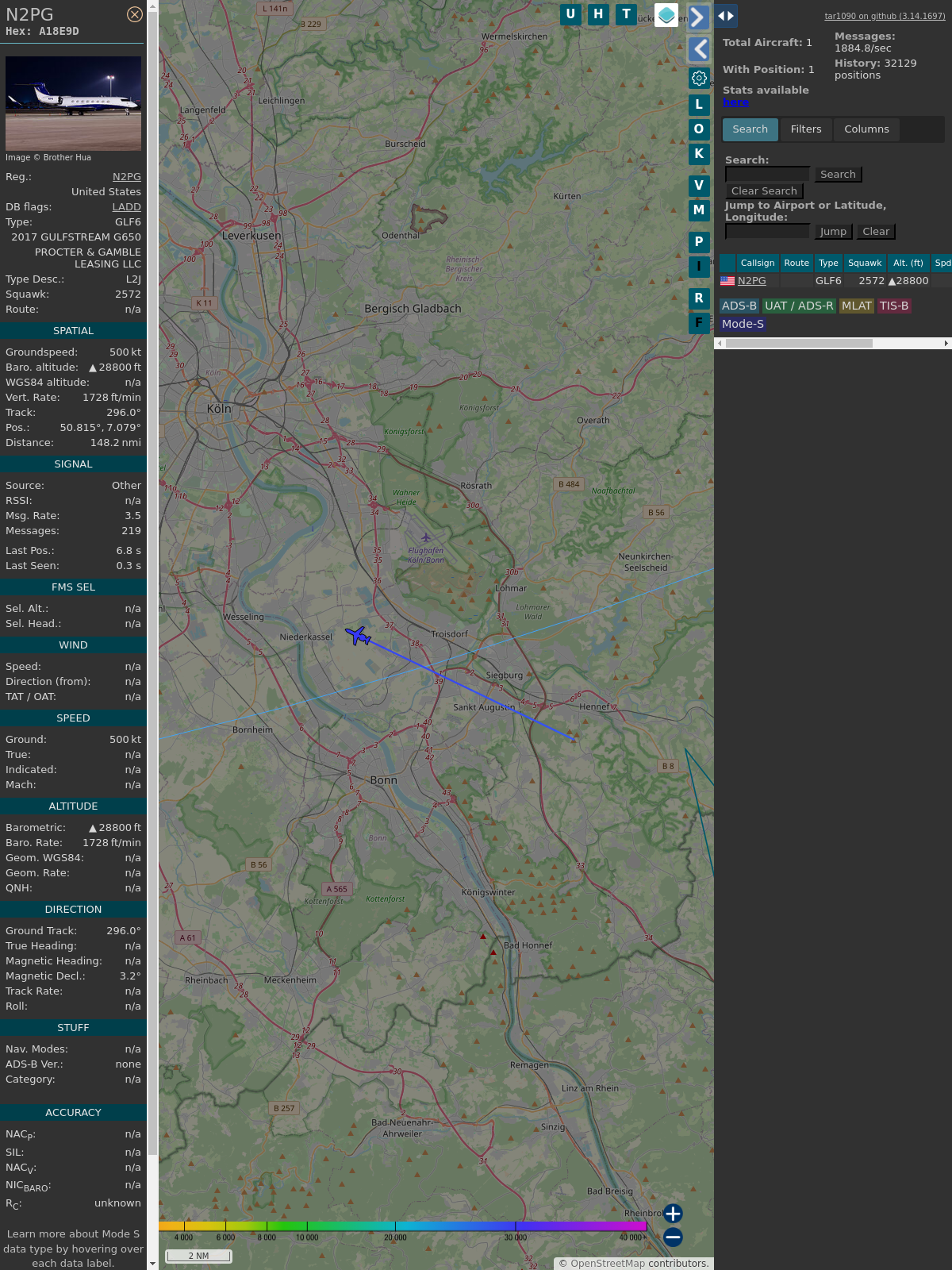Click the left chevron sidebar arrow
This screenshot has height=1270, width=952.
(x=698, y=49)
